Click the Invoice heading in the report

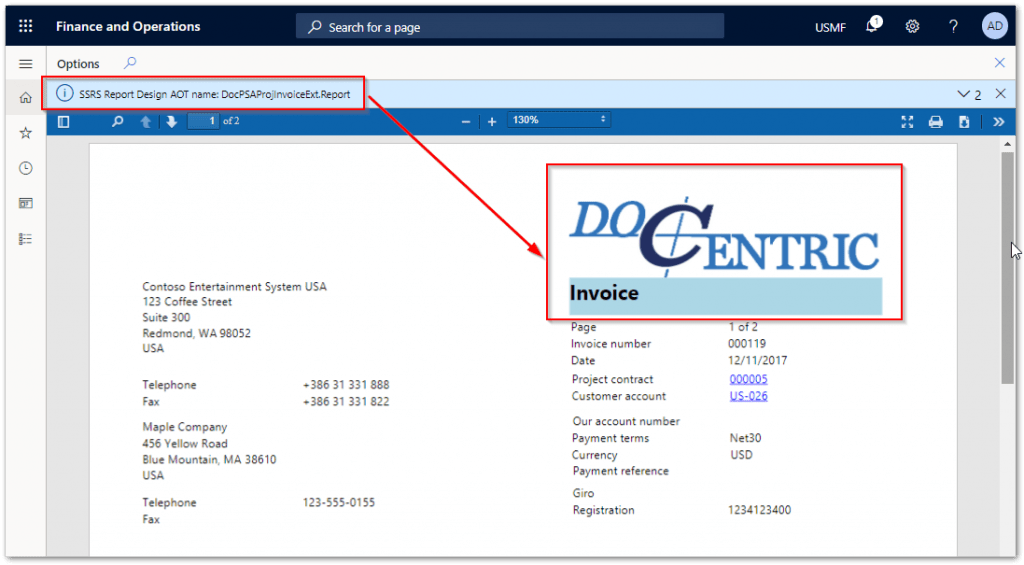[x=604, y=293]
